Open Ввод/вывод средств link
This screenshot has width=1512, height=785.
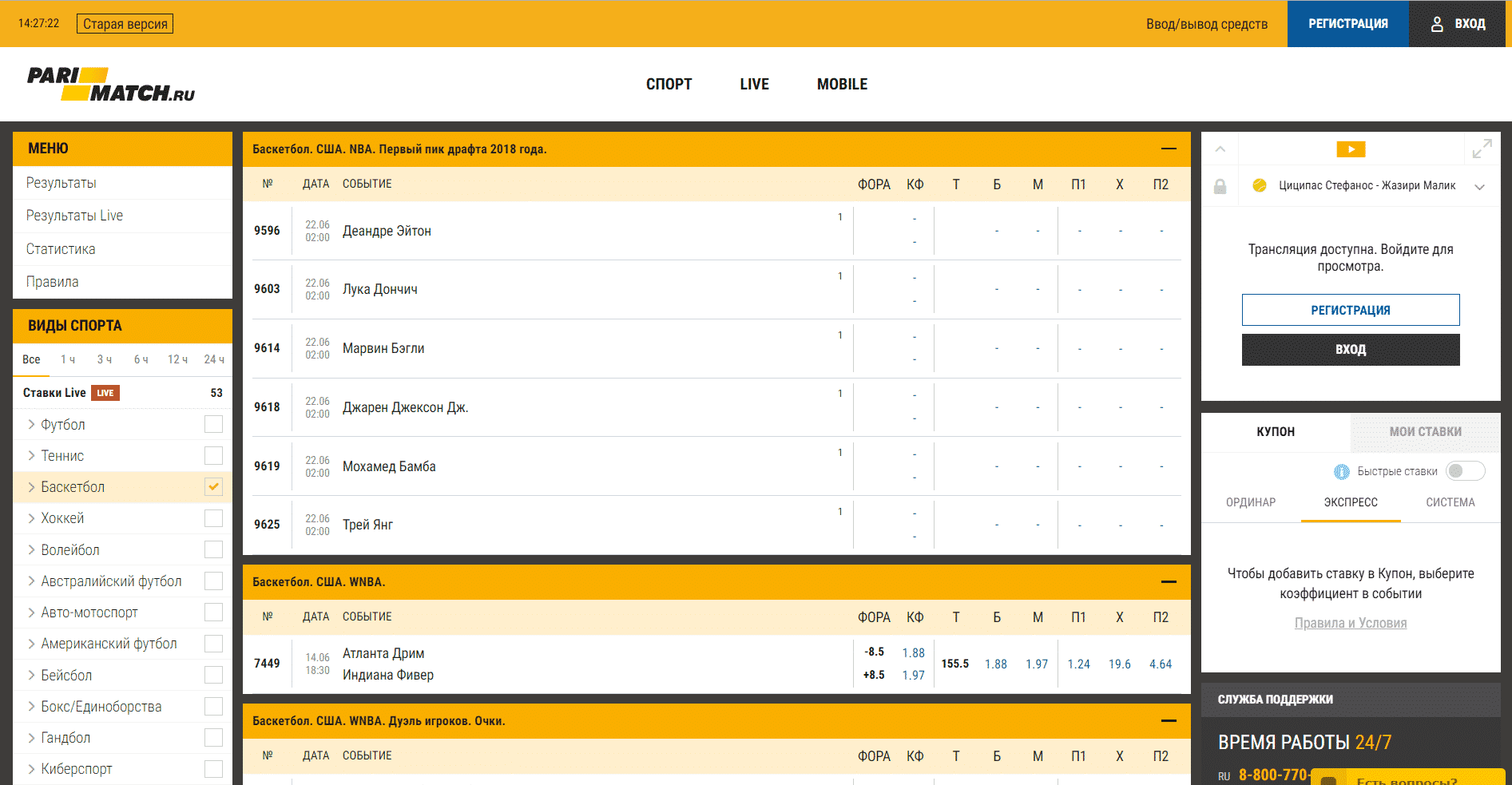[x=1206, y=24]
